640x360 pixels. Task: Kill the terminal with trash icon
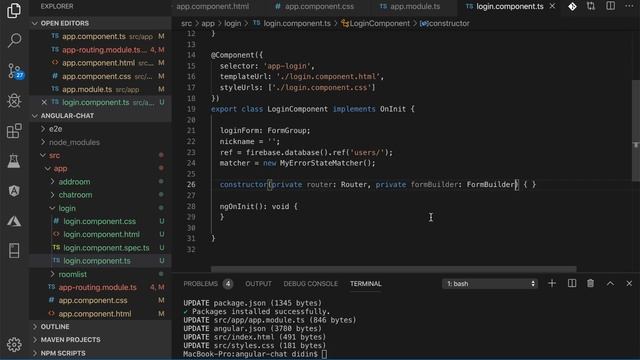click(590, 283)
